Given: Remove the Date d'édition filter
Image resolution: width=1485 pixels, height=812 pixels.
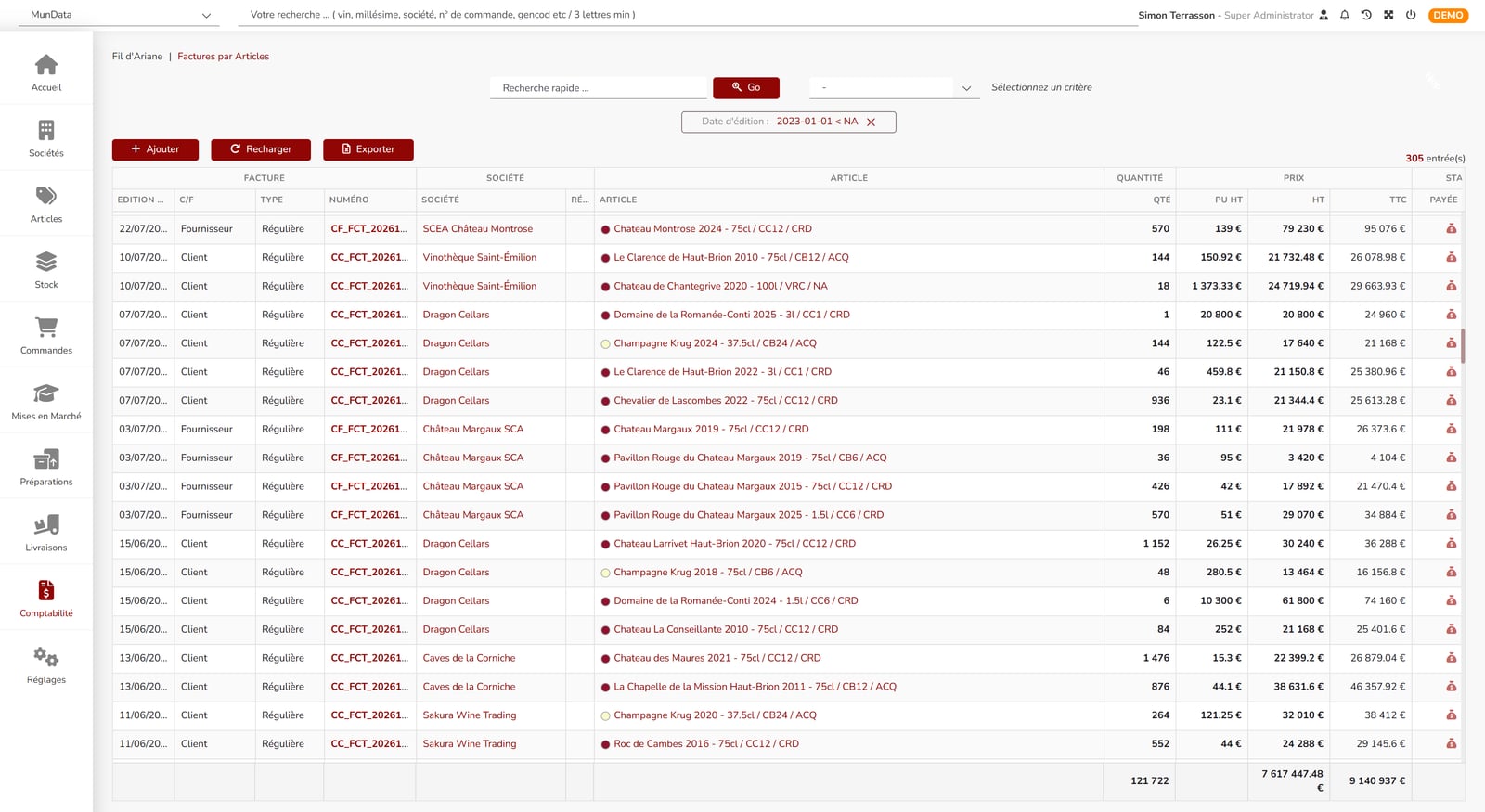Looking at the screenshot, I should coord(871,122).
